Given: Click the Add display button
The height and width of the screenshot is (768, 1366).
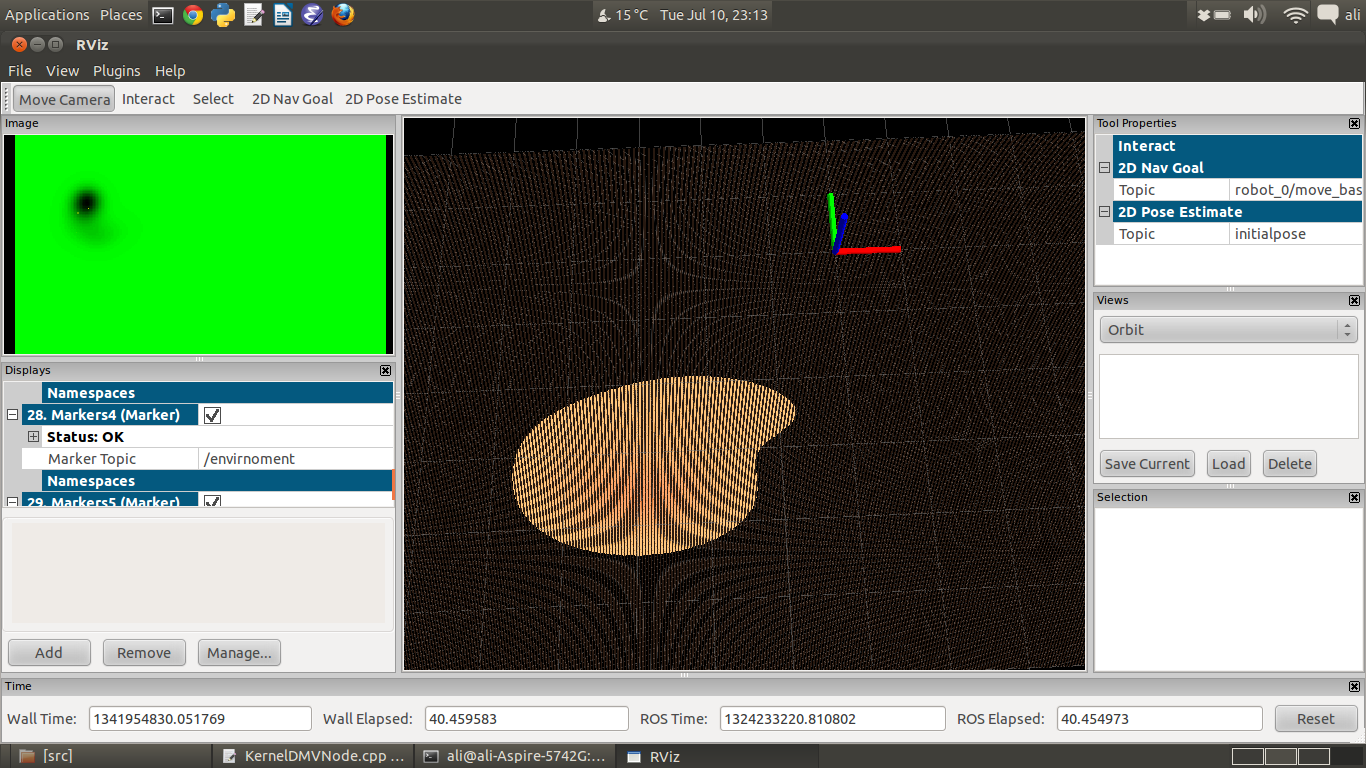Looking at the screenshot, I should tap(49, 653).
